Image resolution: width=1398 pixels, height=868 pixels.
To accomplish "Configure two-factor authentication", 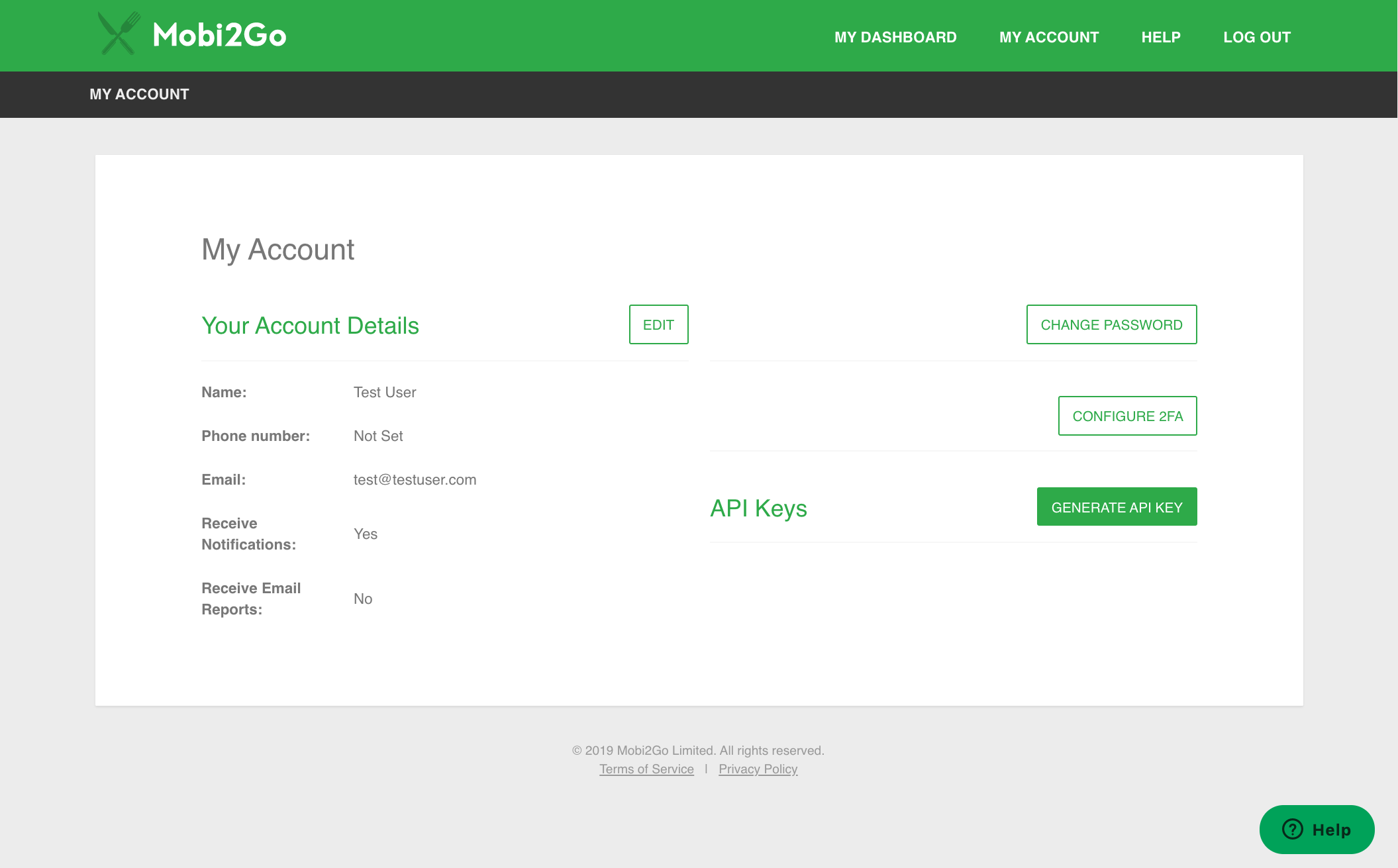I will pos(1127,416).
